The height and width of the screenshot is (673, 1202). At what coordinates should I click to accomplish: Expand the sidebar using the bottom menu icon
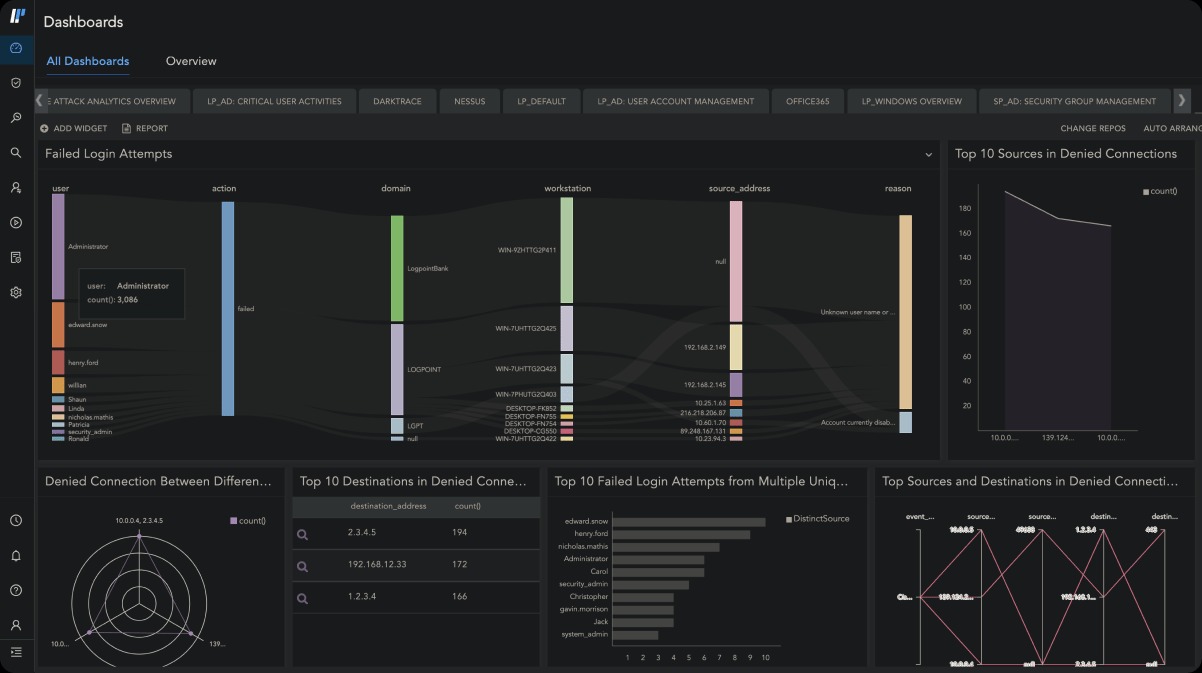click(16, 652)
